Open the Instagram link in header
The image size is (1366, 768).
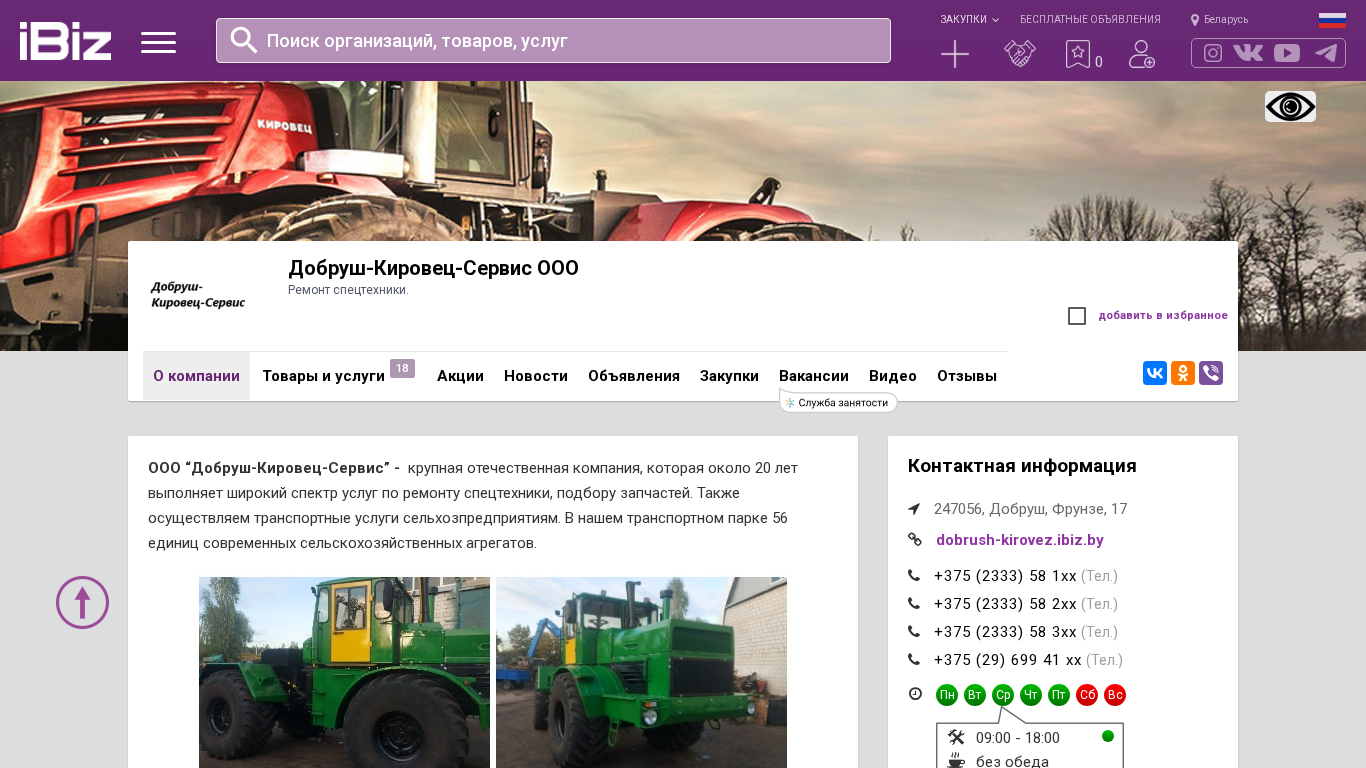tap(1213, 53)
